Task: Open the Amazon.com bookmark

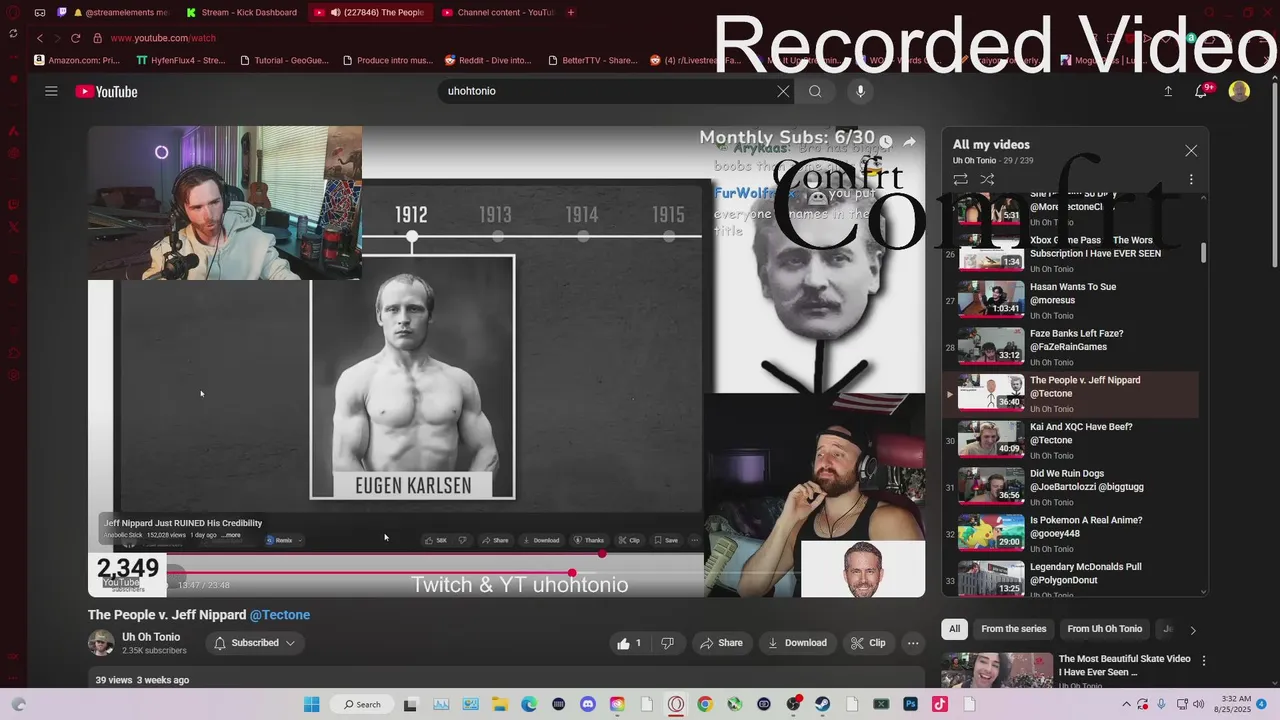Action: pyautogui.click(x=77, y=60)
